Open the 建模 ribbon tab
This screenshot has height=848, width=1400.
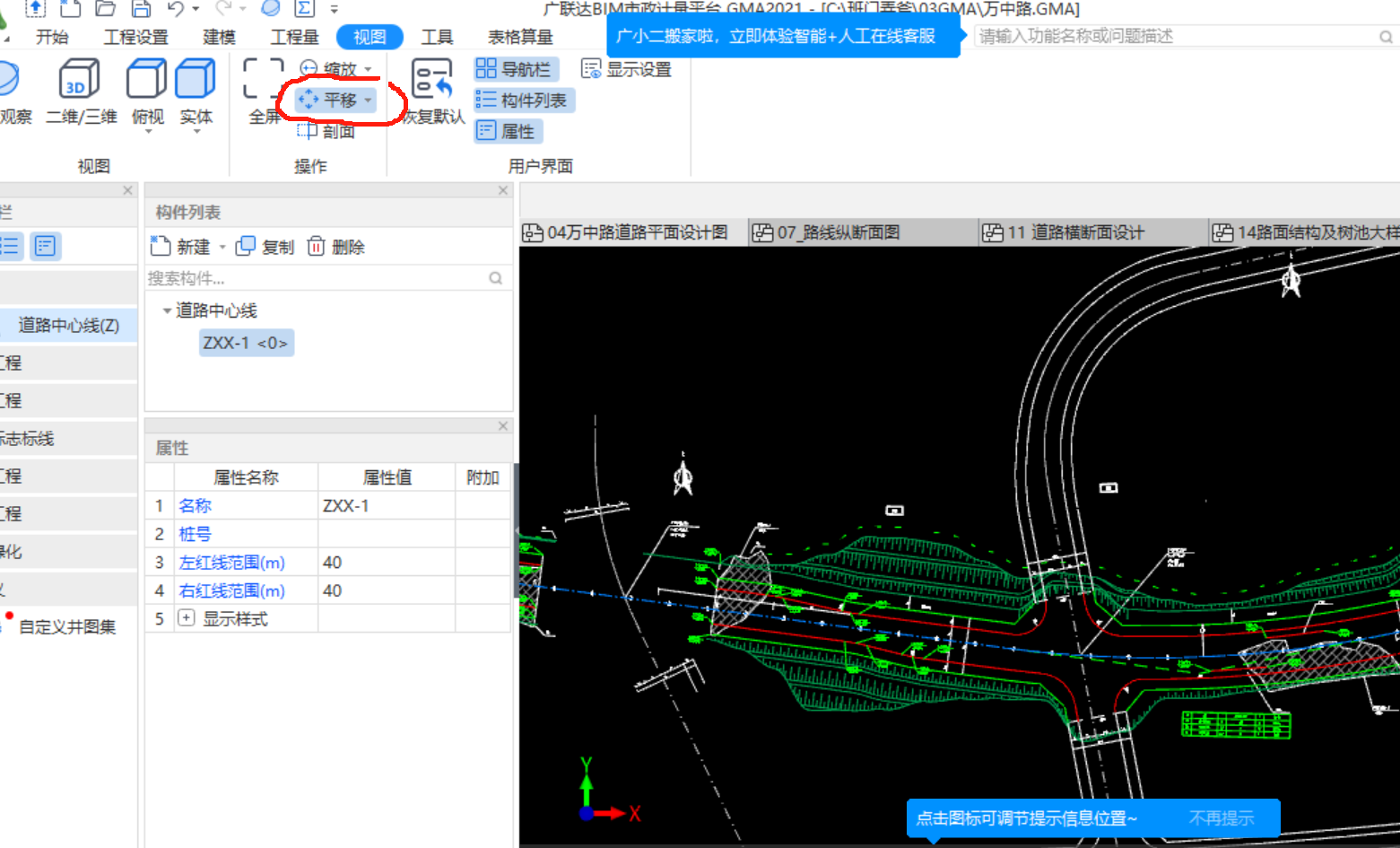point(219,37)
